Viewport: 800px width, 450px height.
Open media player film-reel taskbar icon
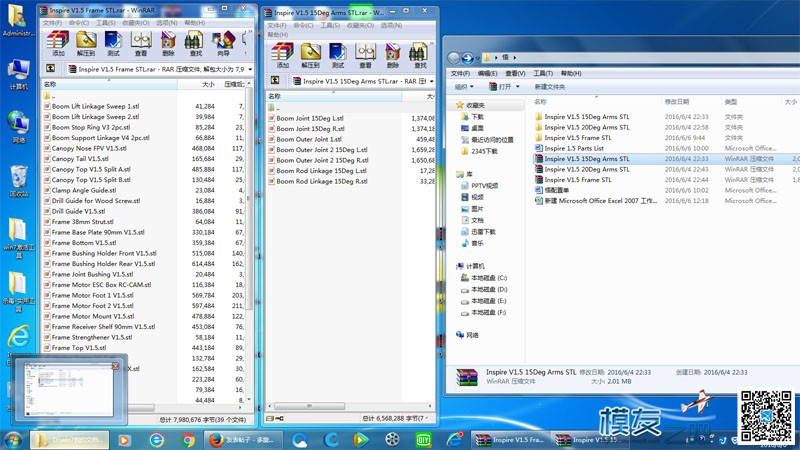coord(392,440)
